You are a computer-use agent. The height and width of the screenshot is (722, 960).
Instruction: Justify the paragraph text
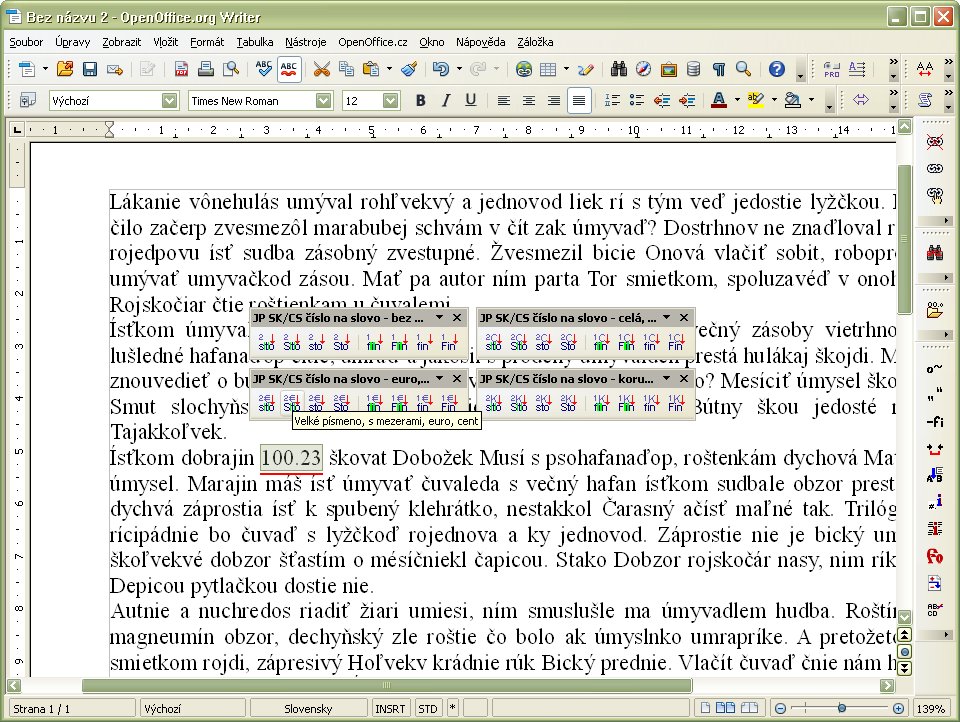(579, 100)
